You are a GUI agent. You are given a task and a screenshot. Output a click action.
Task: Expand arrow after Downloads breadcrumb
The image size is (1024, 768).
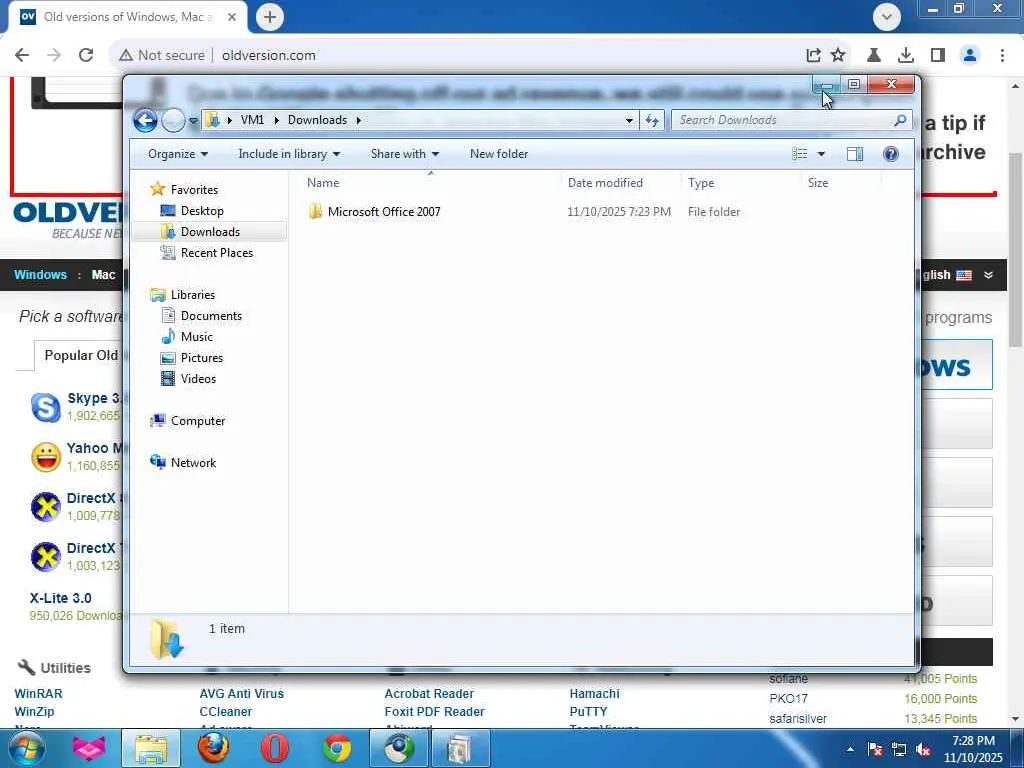click(359, 120)
